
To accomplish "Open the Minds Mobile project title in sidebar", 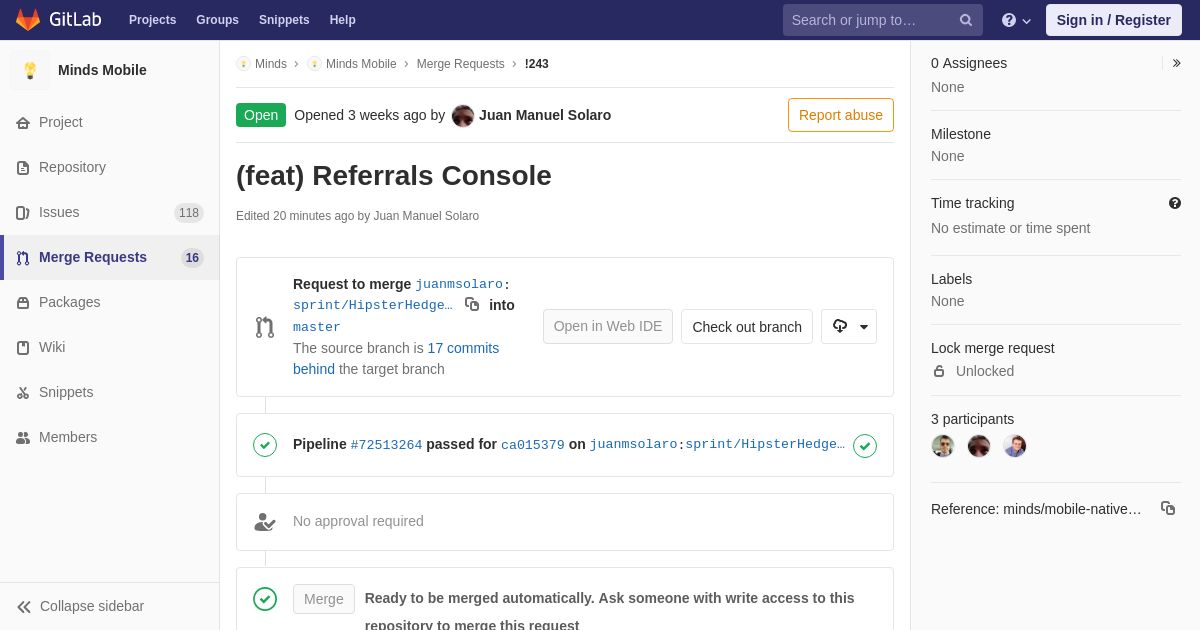I will (x=102, y=70).
